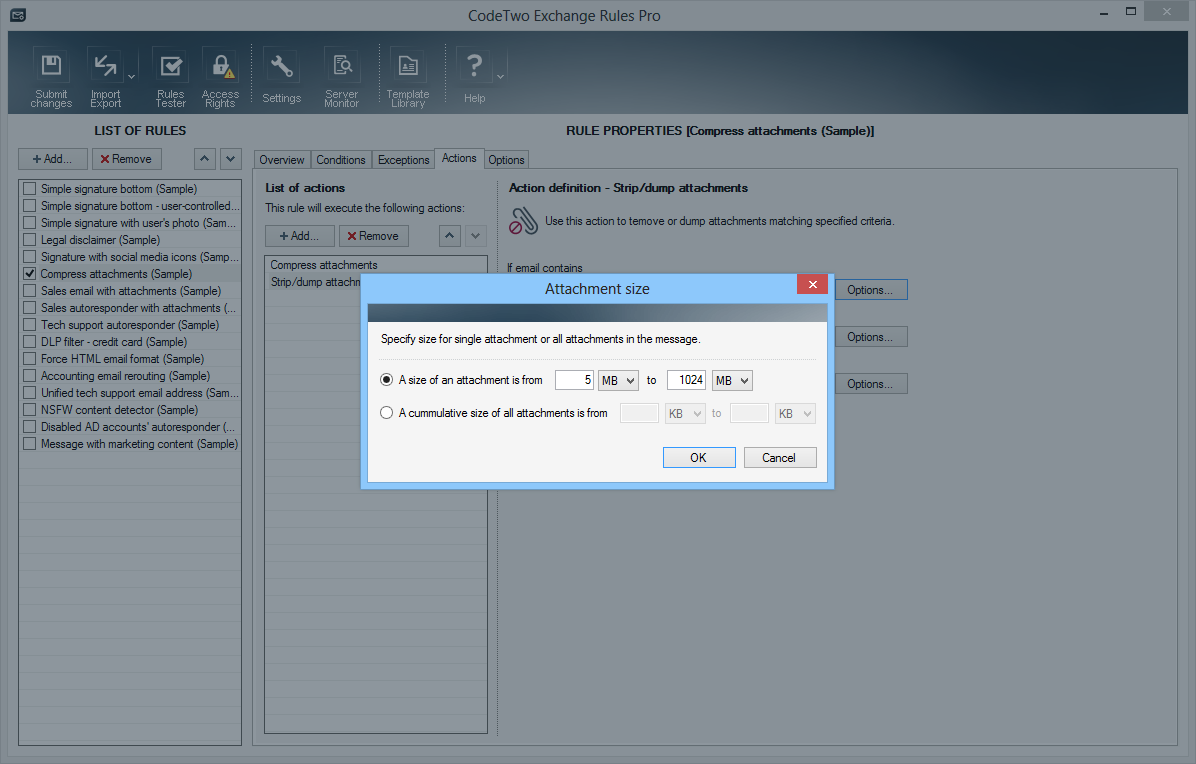
Task: Enable the Legal disclaimer (Sample) rule
Action: point(30,240)
